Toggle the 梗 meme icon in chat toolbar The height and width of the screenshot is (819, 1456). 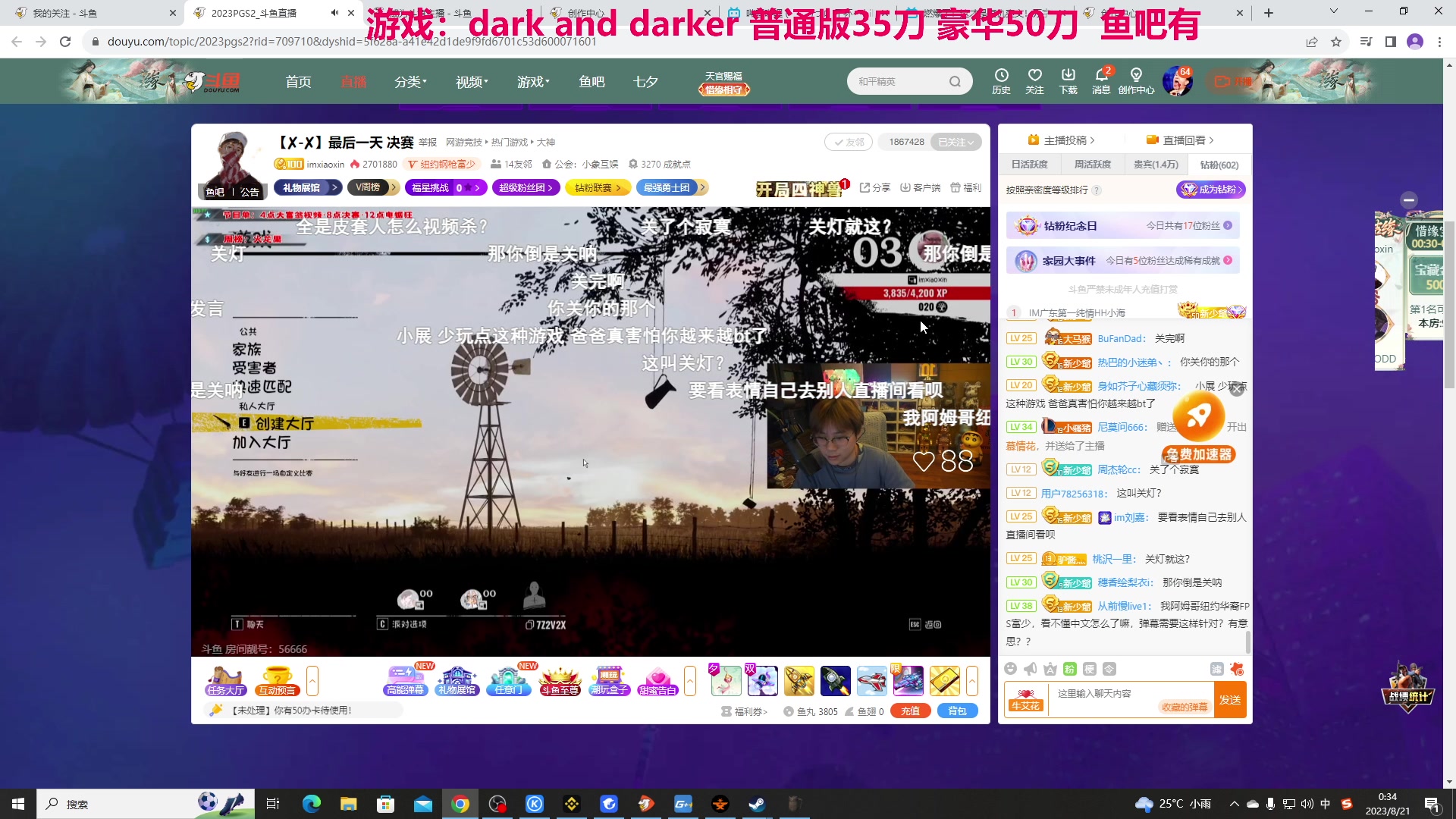coord(1089,668)
